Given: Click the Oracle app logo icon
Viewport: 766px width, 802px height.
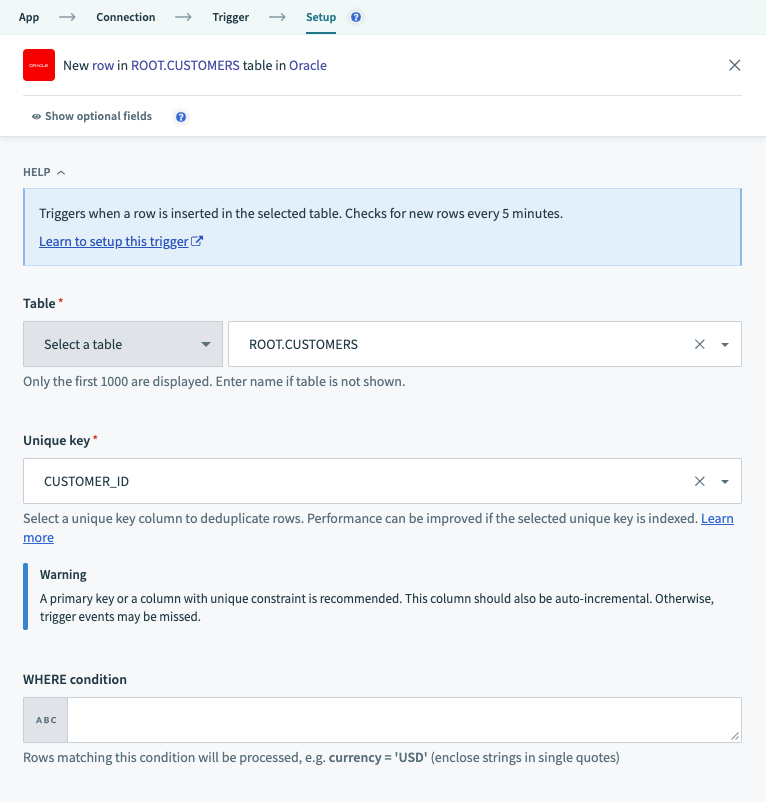Looking at the screenshot, I should point(38,66).
